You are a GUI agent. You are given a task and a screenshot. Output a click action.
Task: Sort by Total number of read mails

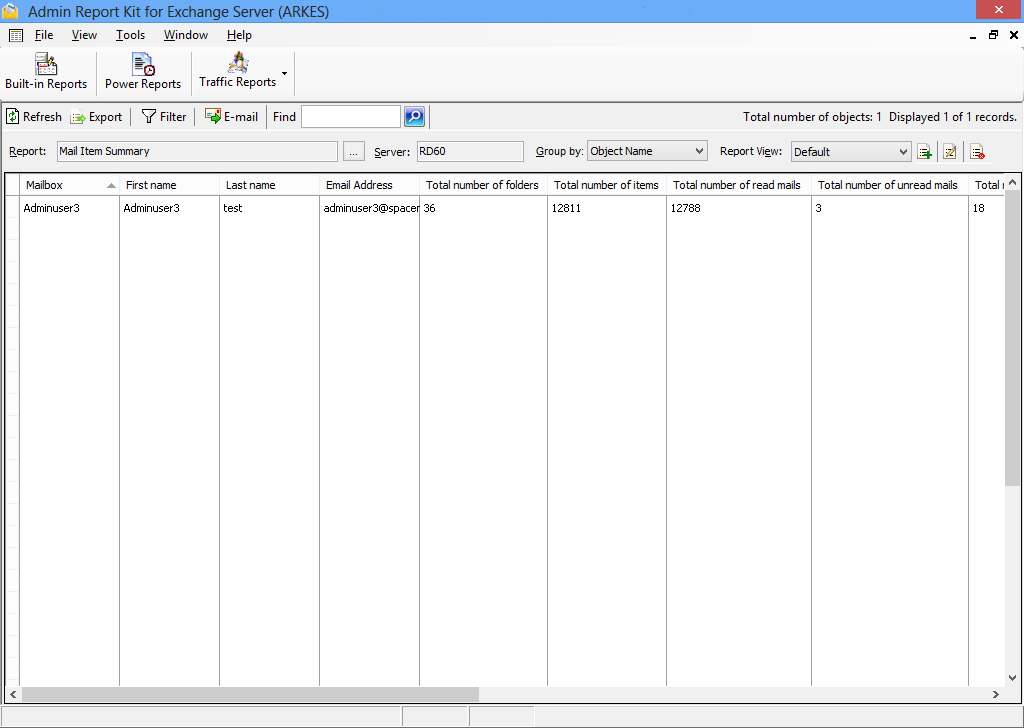click(739, 185)
